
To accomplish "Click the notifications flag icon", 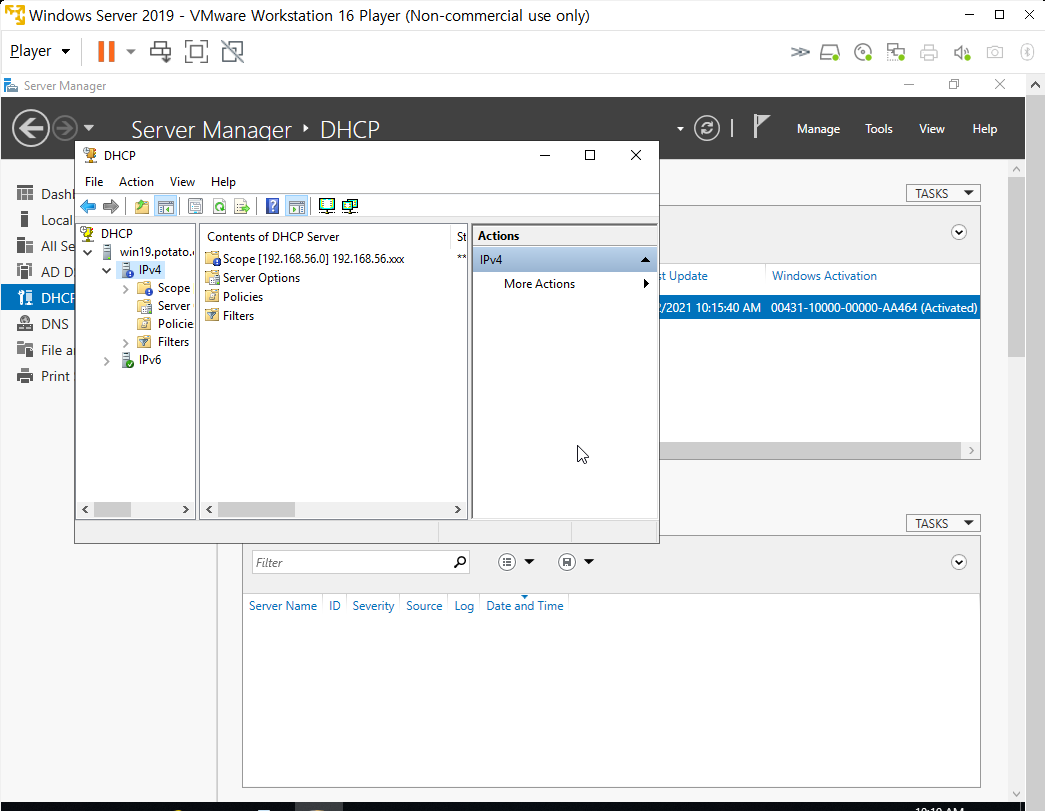I will [x=760, y=127].
